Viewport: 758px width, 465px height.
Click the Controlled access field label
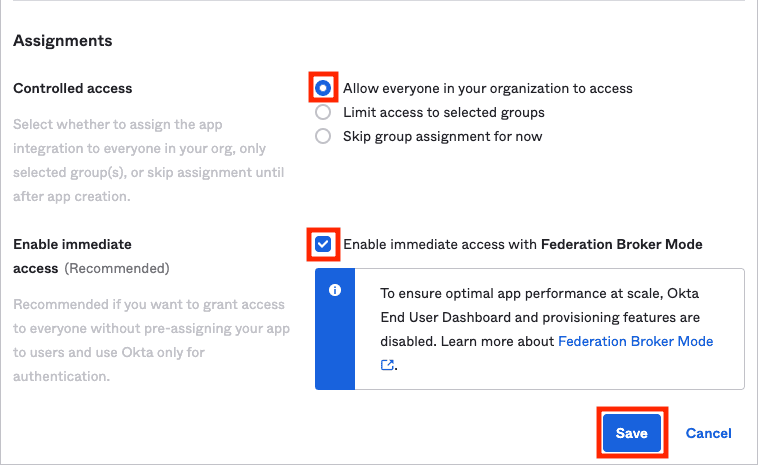click(73, 88)
